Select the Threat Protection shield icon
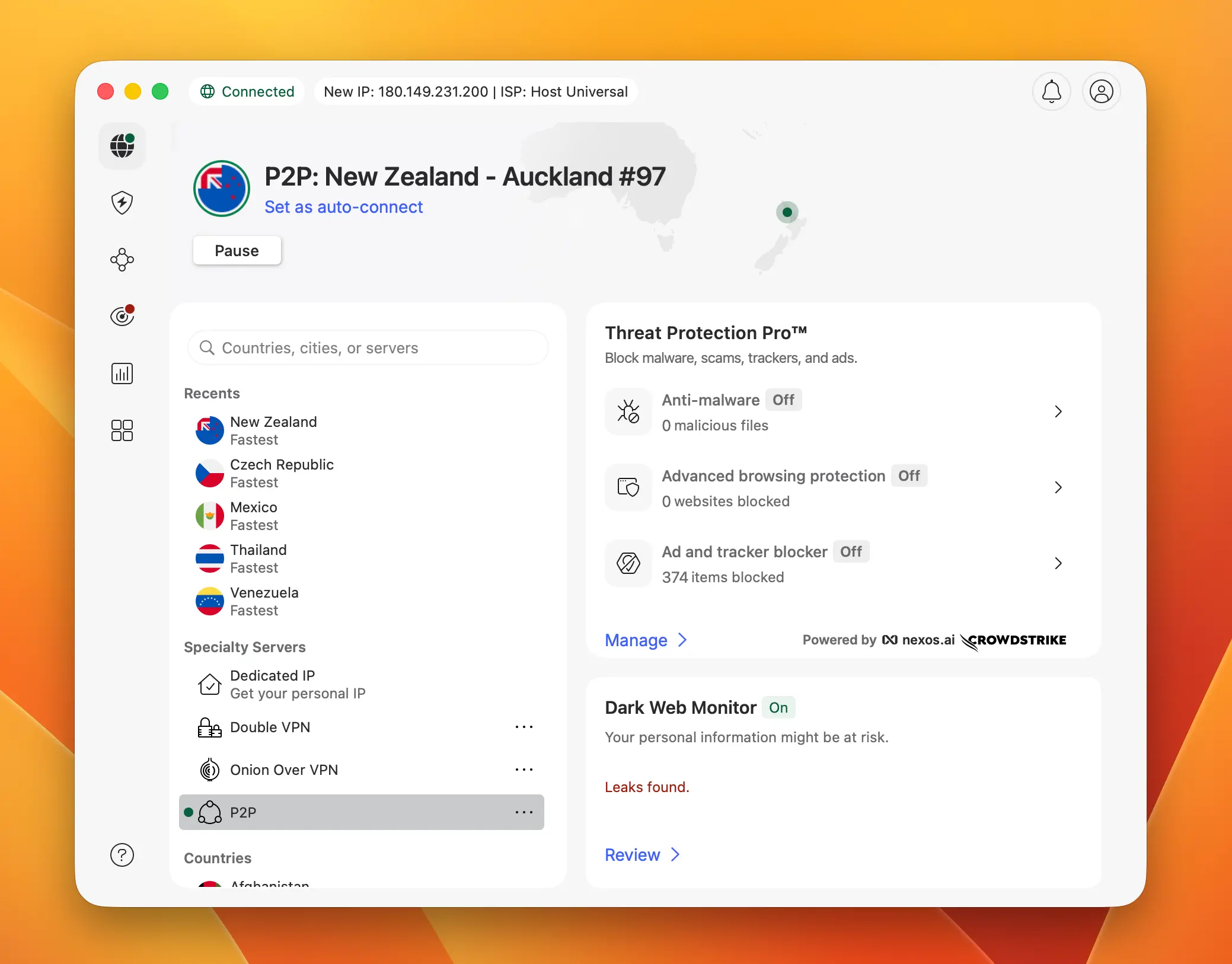 (x=122, y=203)
